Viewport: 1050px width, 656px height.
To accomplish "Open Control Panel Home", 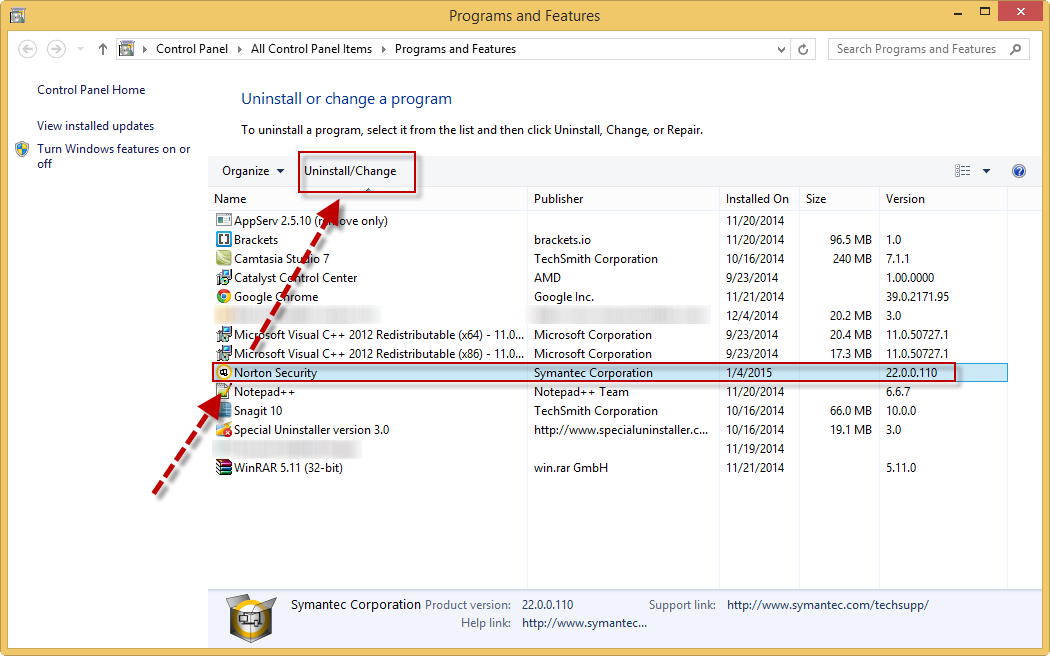I will click(91, 90).
